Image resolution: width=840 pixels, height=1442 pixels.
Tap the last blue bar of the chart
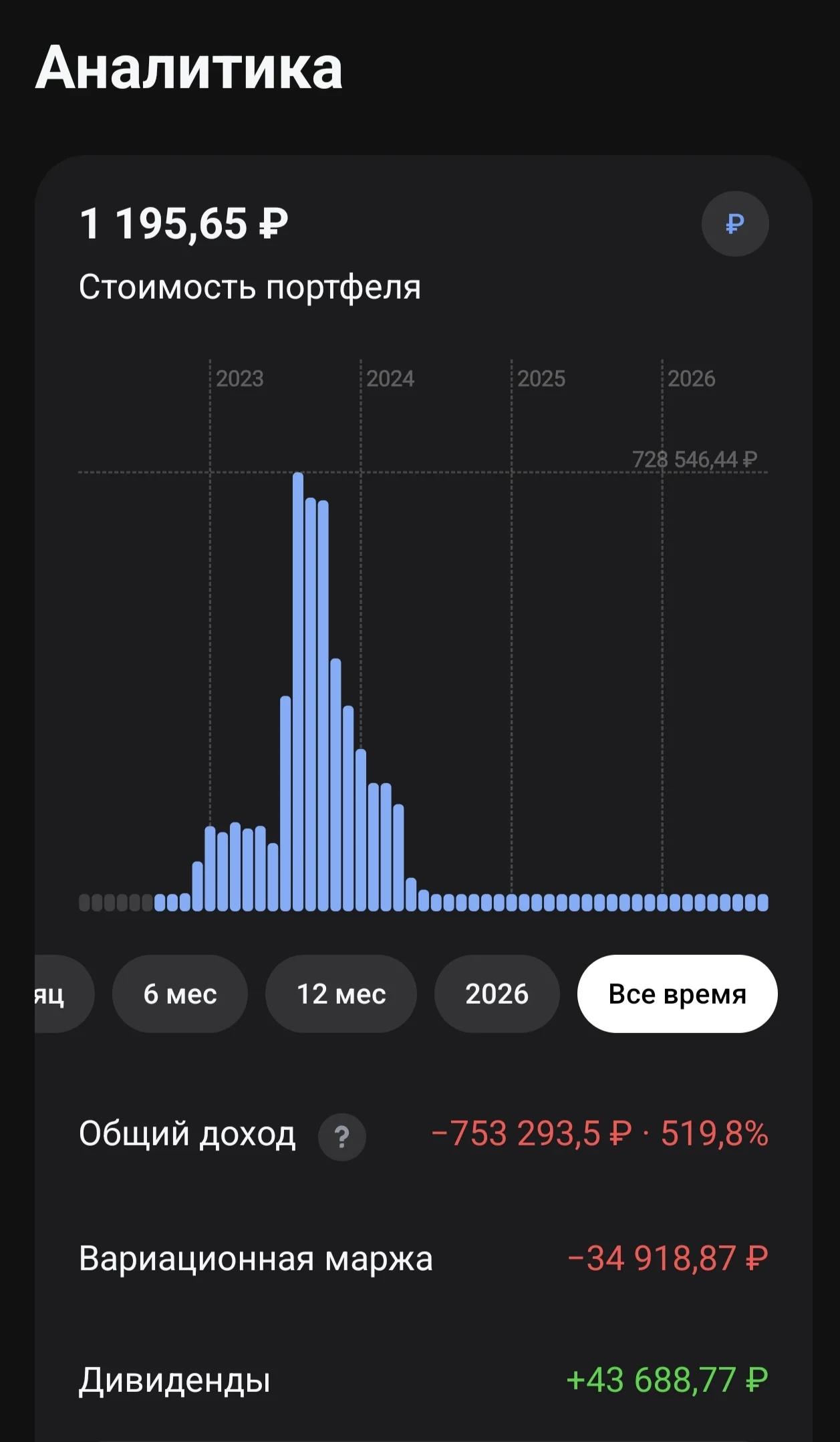[763, 903]
